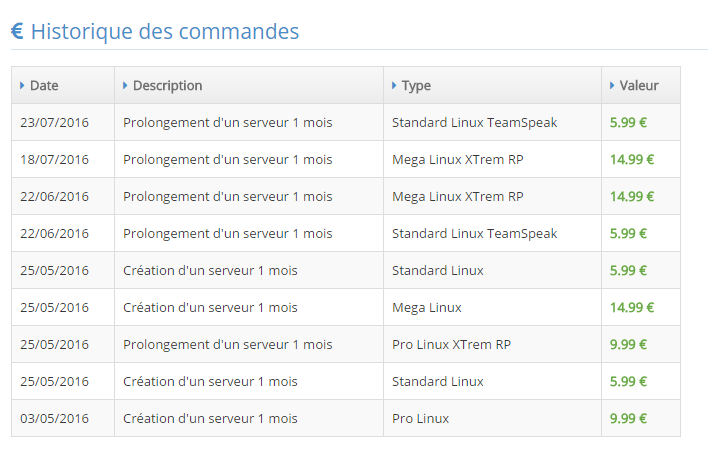This screenshot has width=708, height=465.
Task: Sort table by Valeur column header
Action: coord(641,85)
